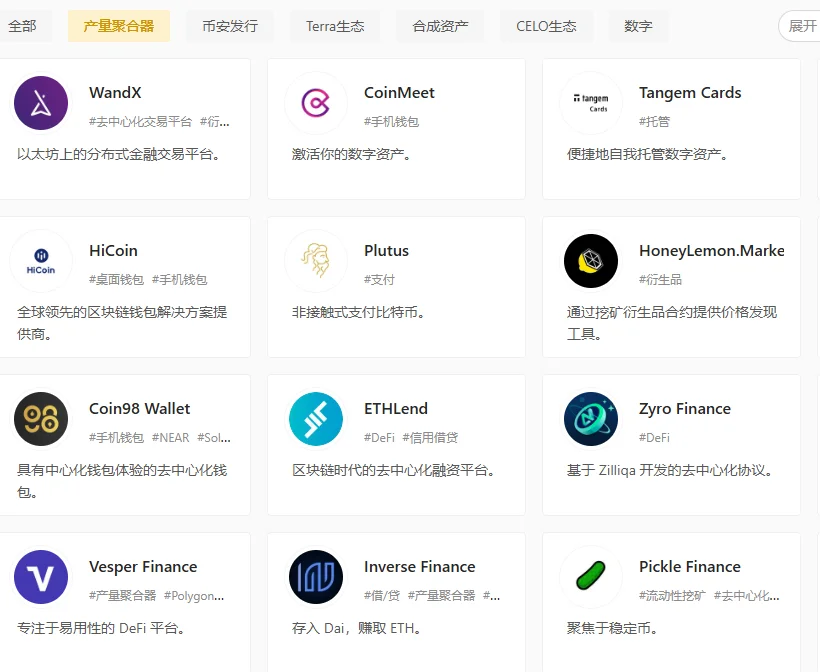Open the CELO生态 category tab
Screen dimensions: 820x672
tap(546, 26)
